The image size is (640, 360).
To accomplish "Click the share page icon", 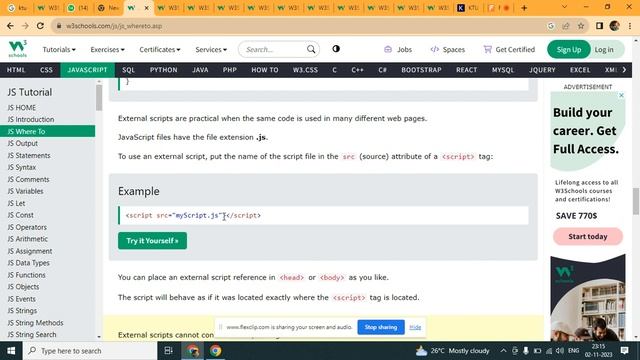I will coord(566,26).
